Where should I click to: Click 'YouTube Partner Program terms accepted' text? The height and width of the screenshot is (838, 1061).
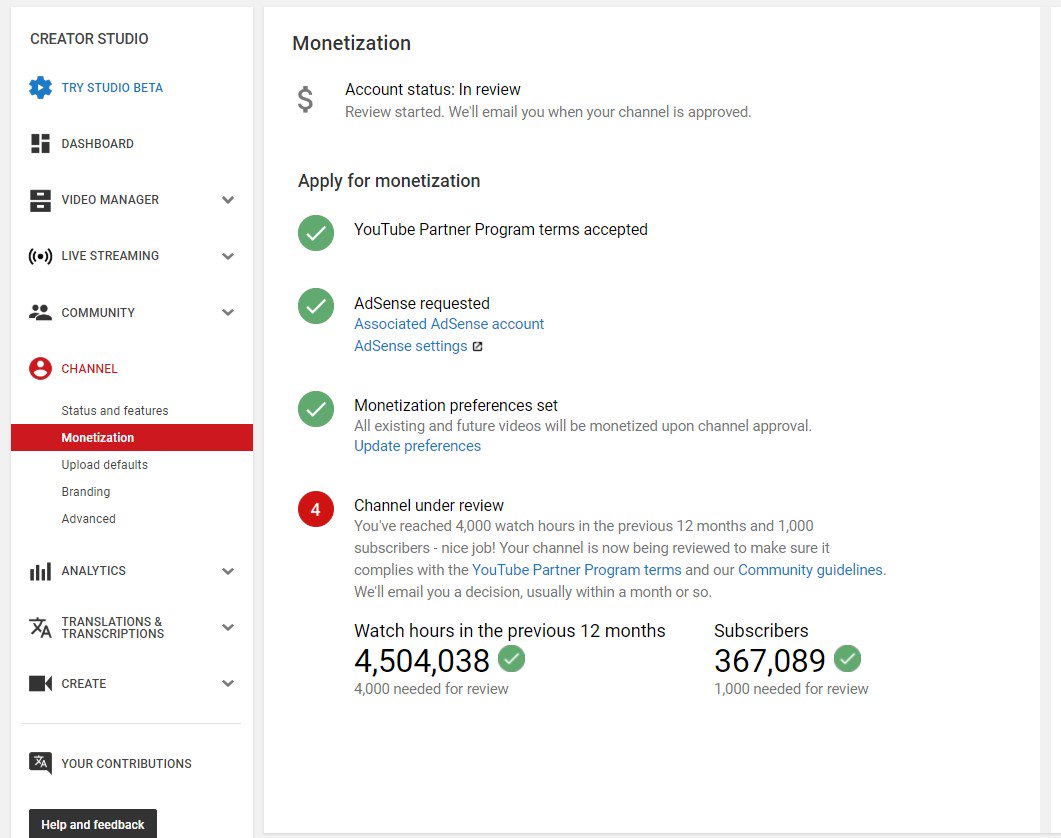(x=501, y=229)
